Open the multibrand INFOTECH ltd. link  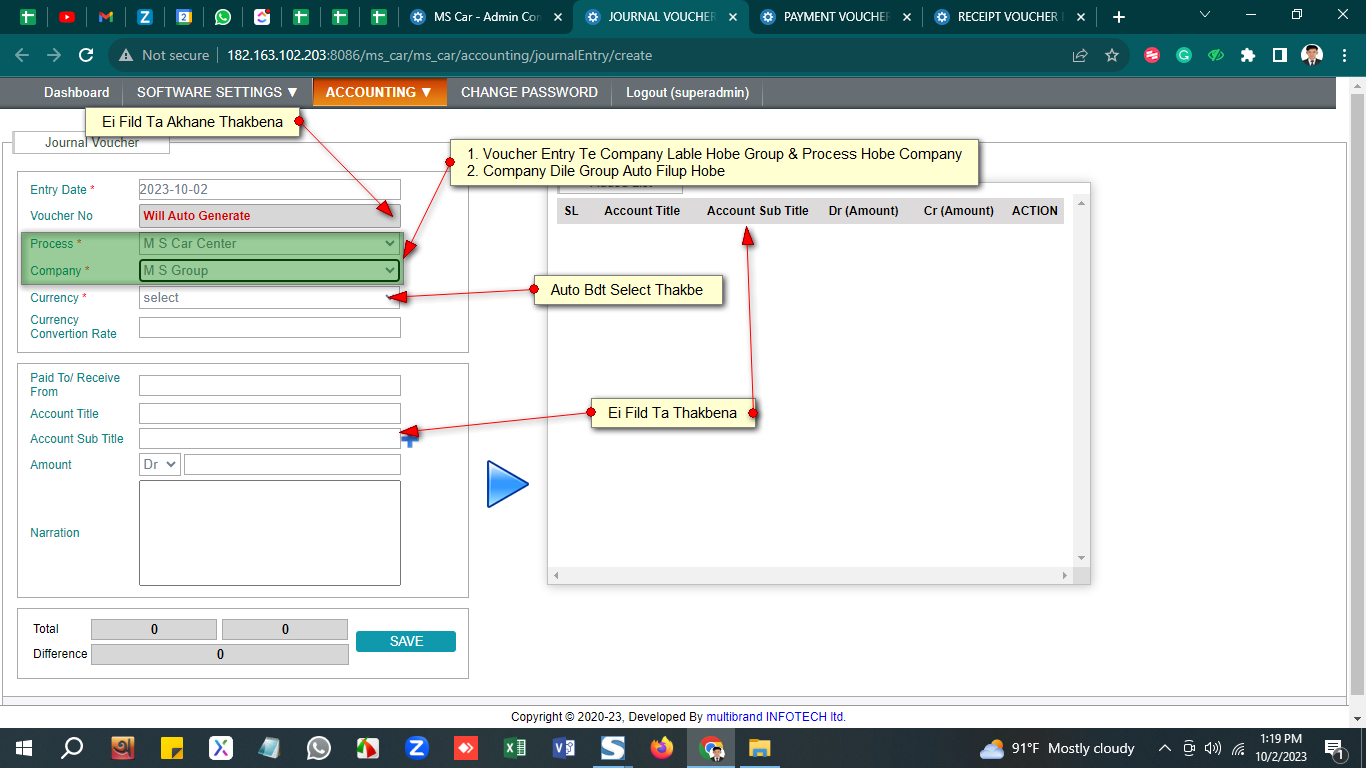776,717
